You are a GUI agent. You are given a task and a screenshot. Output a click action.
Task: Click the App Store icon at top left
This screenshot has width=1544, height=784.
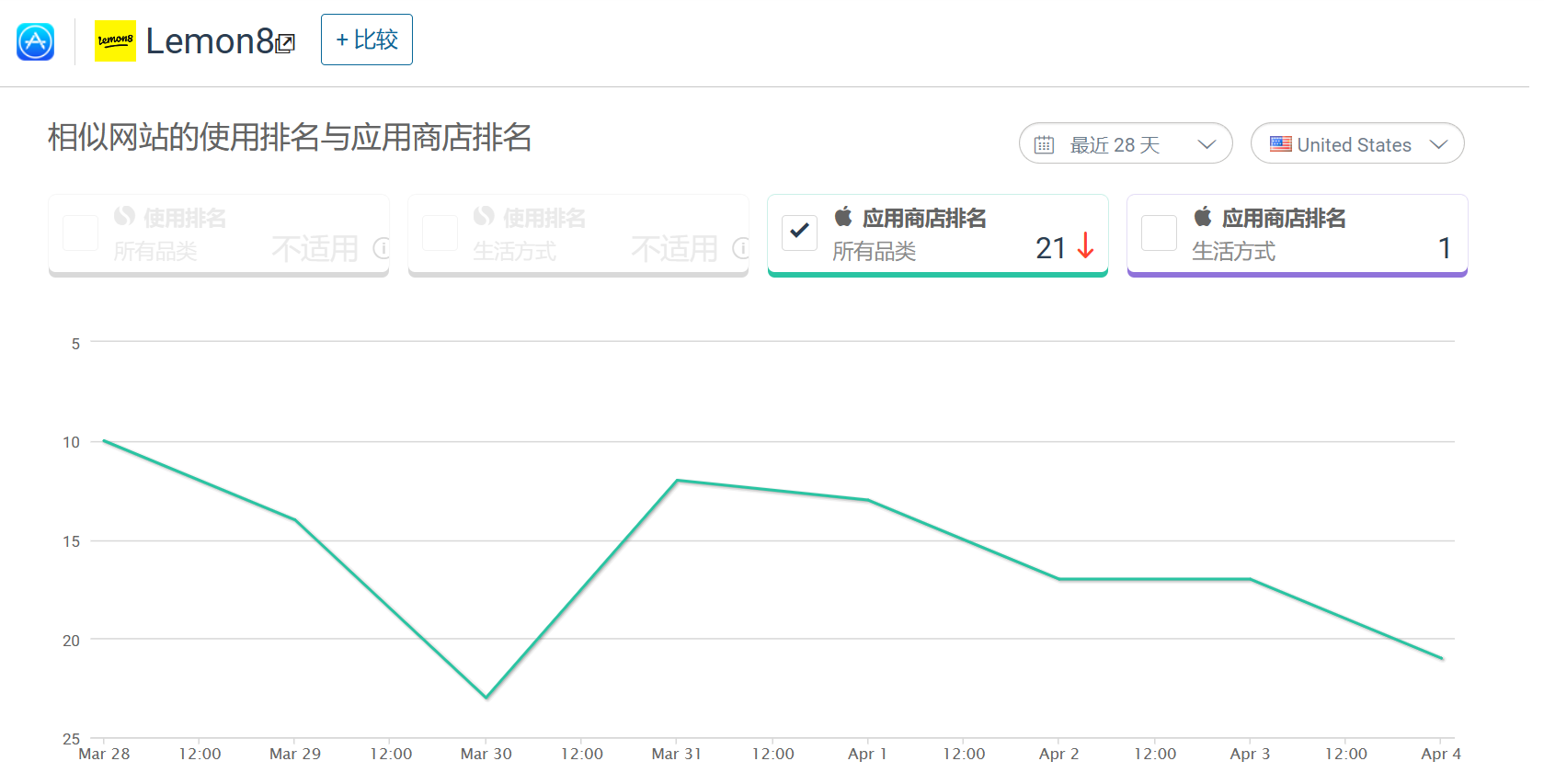point(36,41)
